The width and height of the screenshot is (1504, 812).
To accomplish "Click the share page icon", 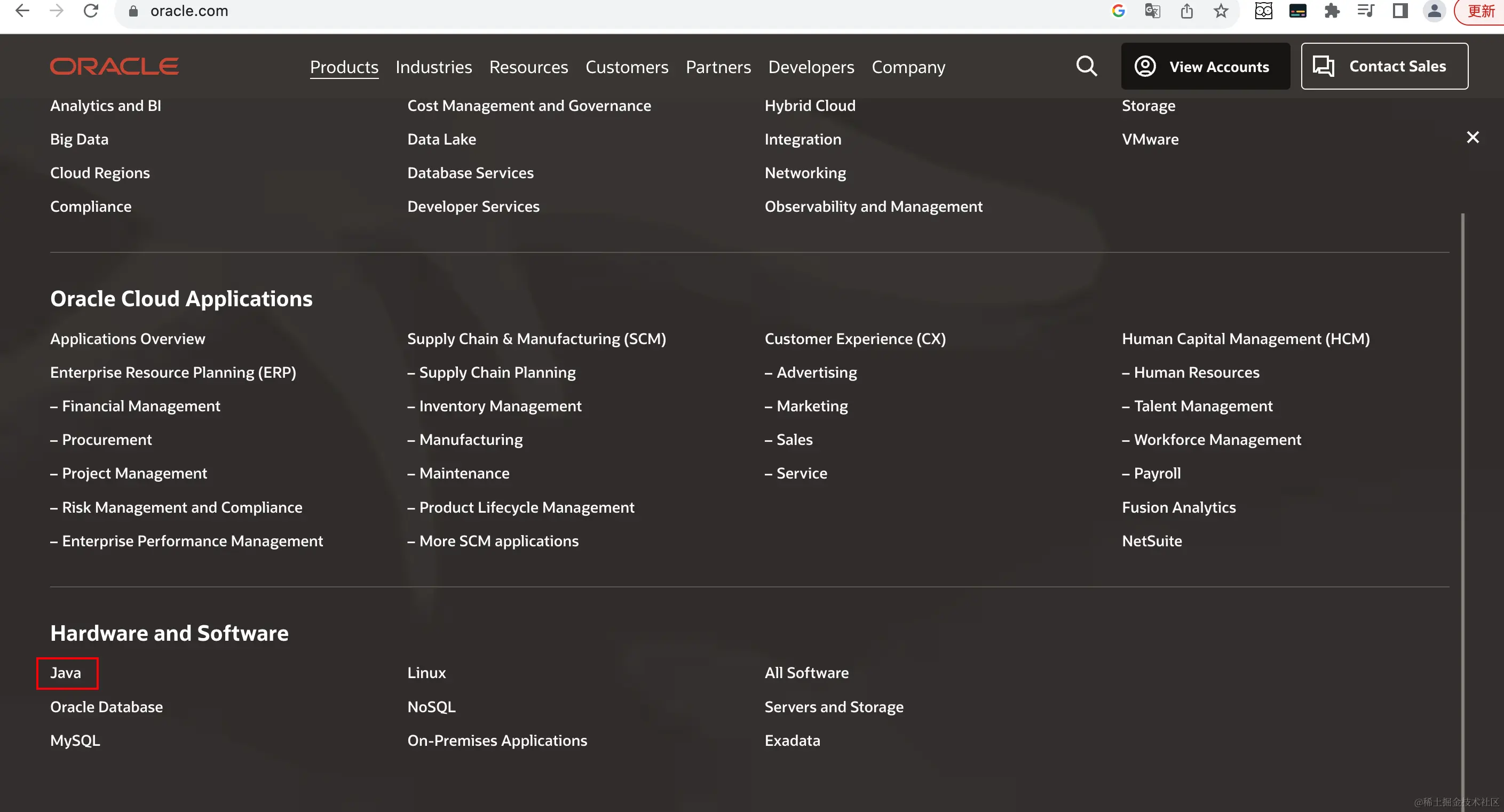I will tap(1186, 11).
